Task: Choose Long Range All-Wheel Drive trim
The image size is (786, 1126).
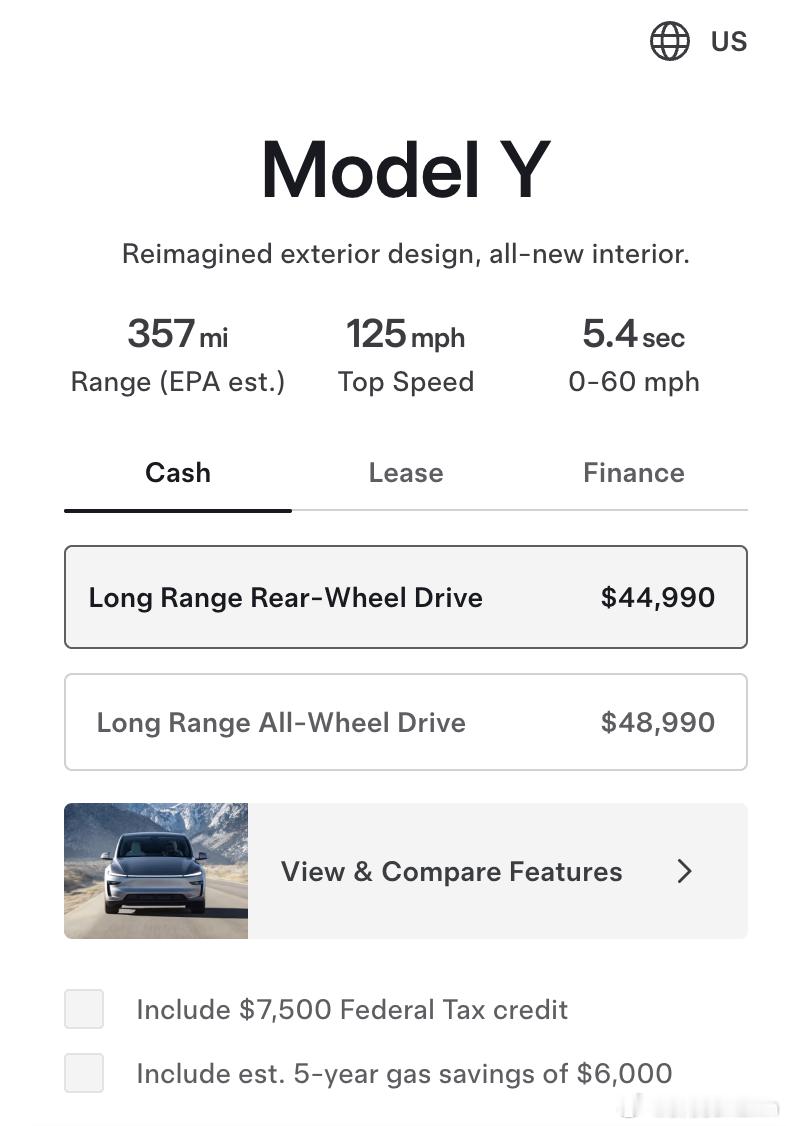Action: point(406,722)
